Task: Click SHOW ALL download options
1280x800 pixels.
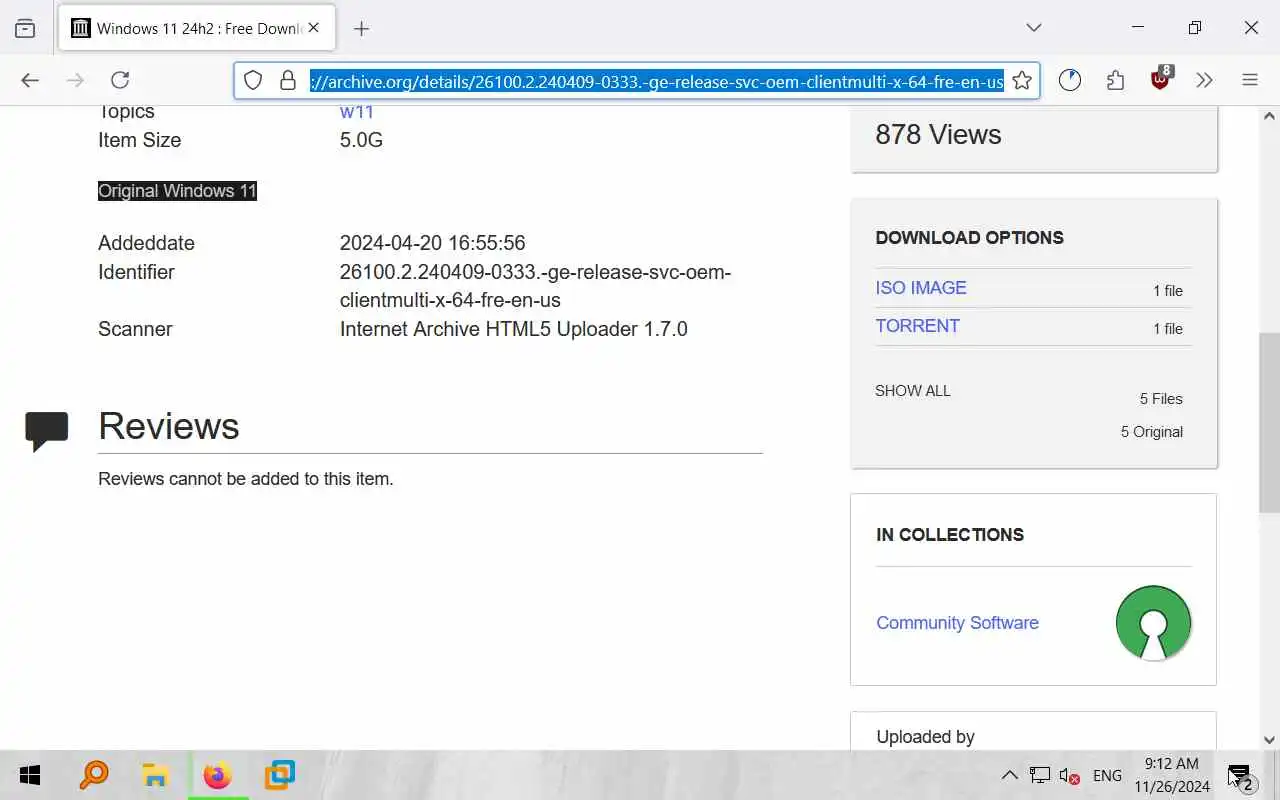Action: [x=913, y=391]
